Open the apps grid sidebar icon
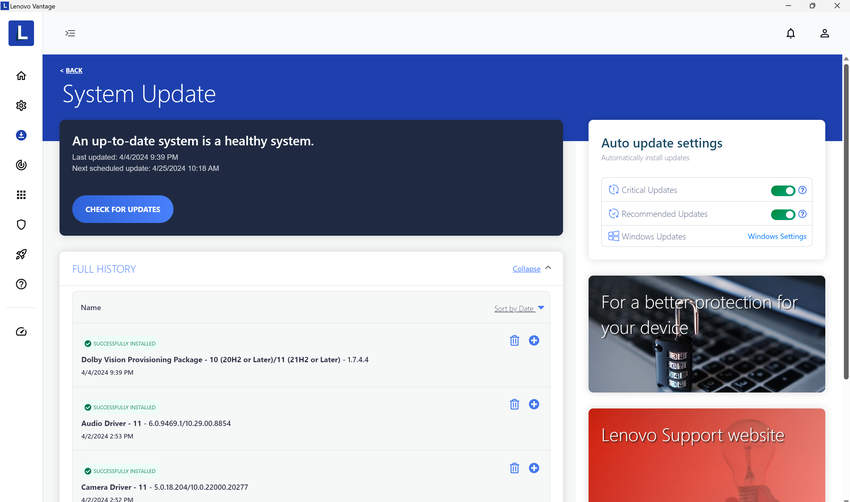 point(21,195)
